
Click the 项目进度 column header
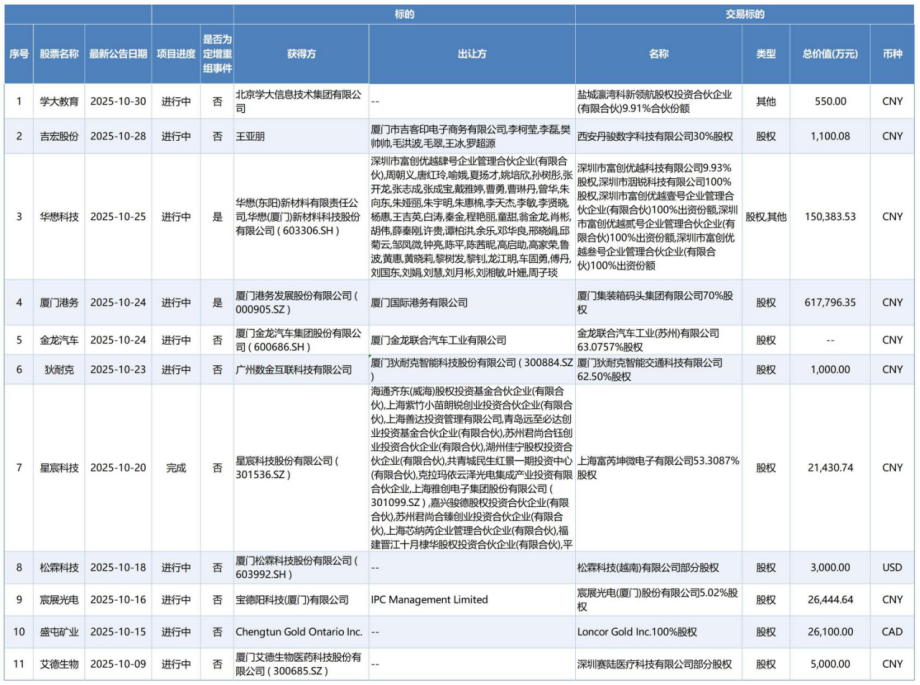tap(176, 54)
